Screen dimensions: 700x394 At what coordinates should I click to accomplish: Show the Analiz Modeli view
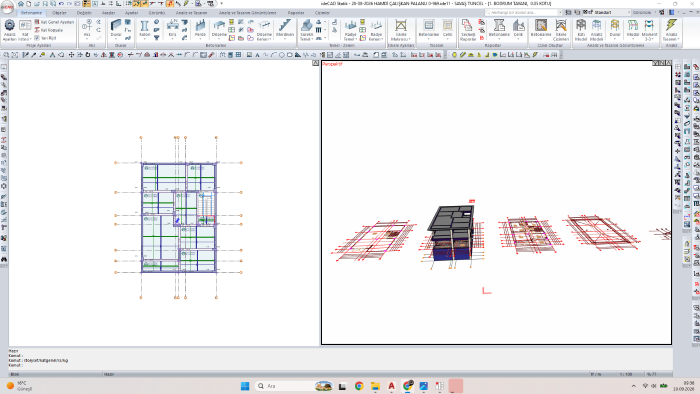pos(596,30)
